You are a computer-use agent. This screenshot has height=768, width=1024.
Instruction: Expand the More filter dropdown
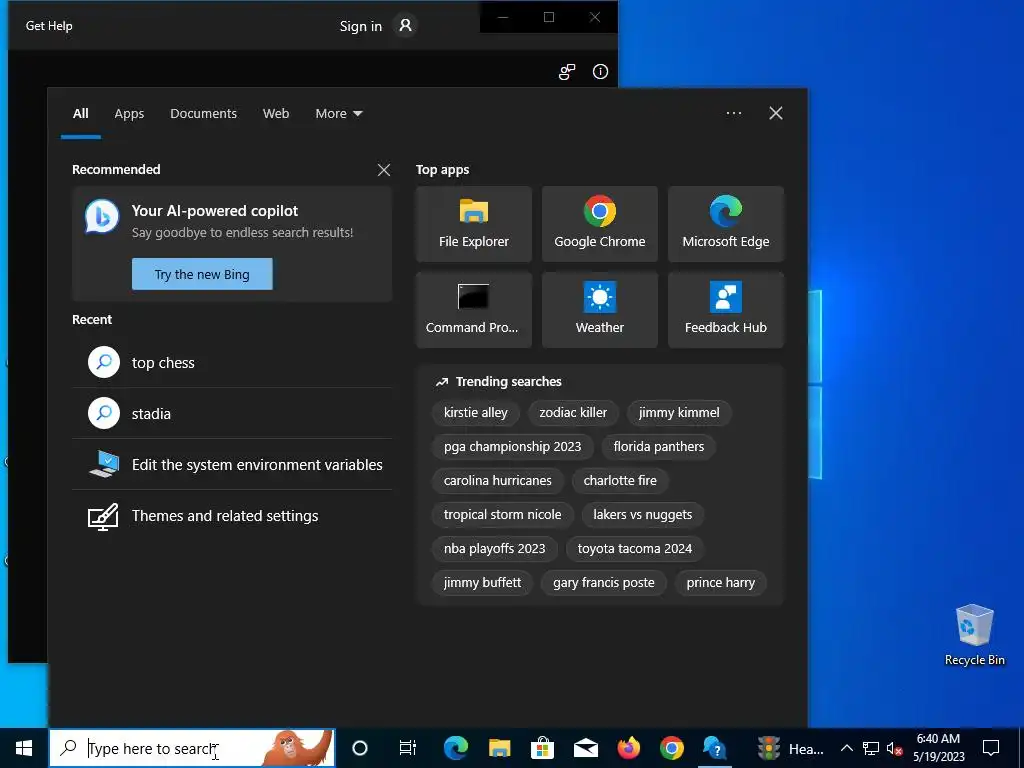point(338,114)
